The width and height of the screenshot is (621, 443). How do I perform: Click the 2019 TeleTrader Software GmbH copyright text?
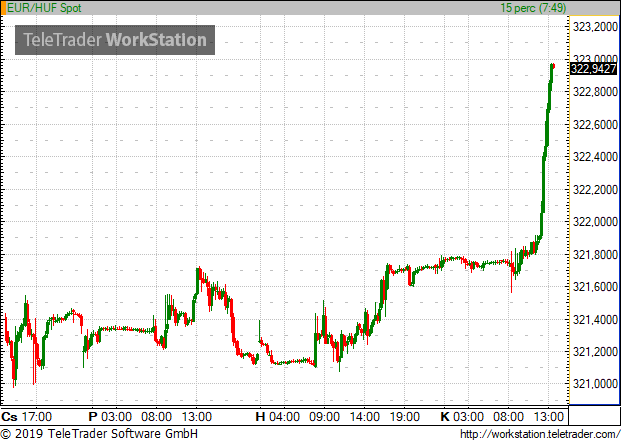pos(99,433)
